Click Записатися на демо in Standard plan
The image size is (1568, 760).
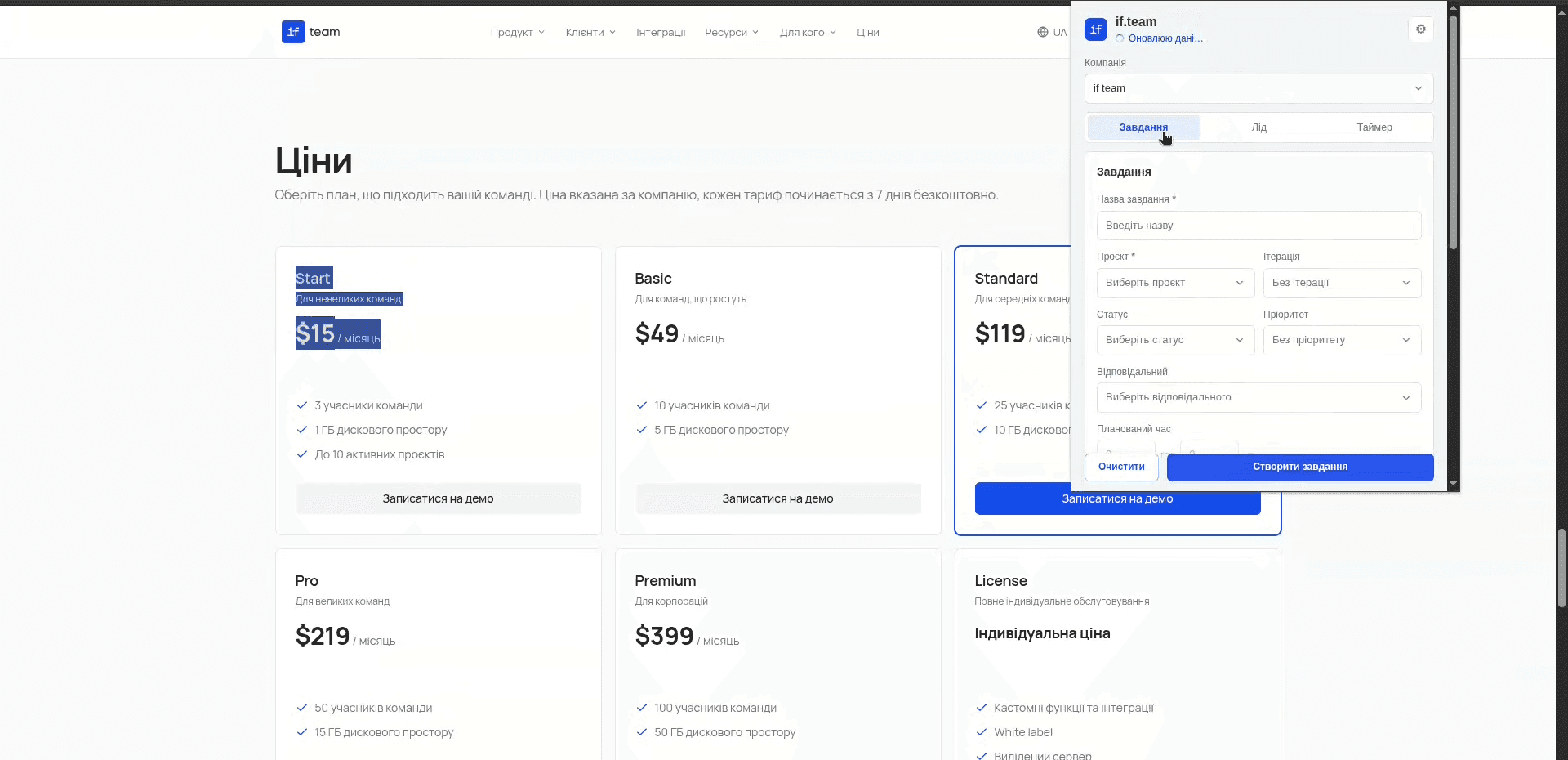[x=1117, y=500]
